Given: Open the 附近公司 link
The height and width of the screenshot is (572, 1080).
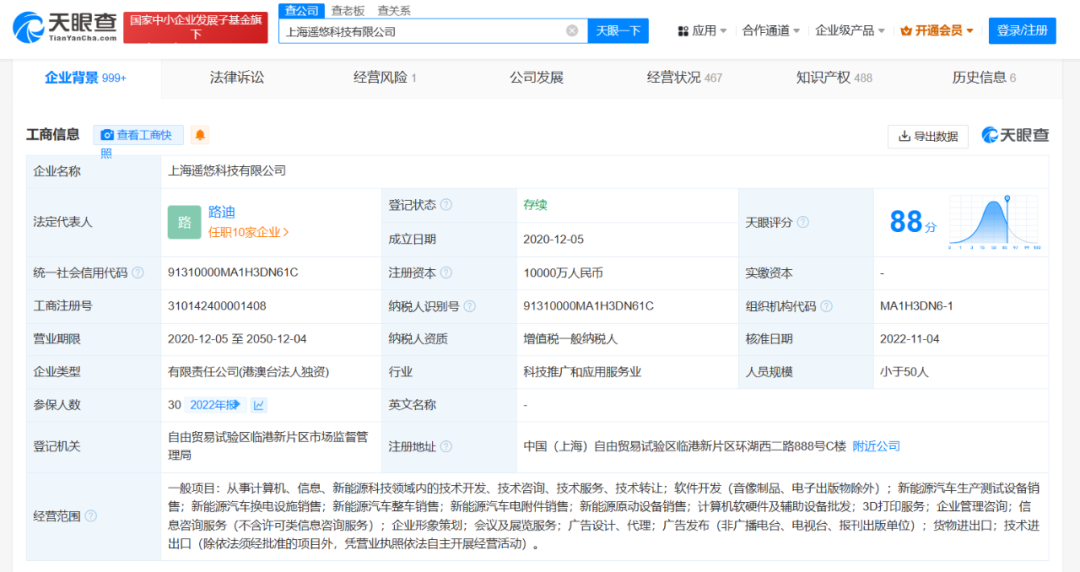Looking at the screenshot, I should point(876,446).
